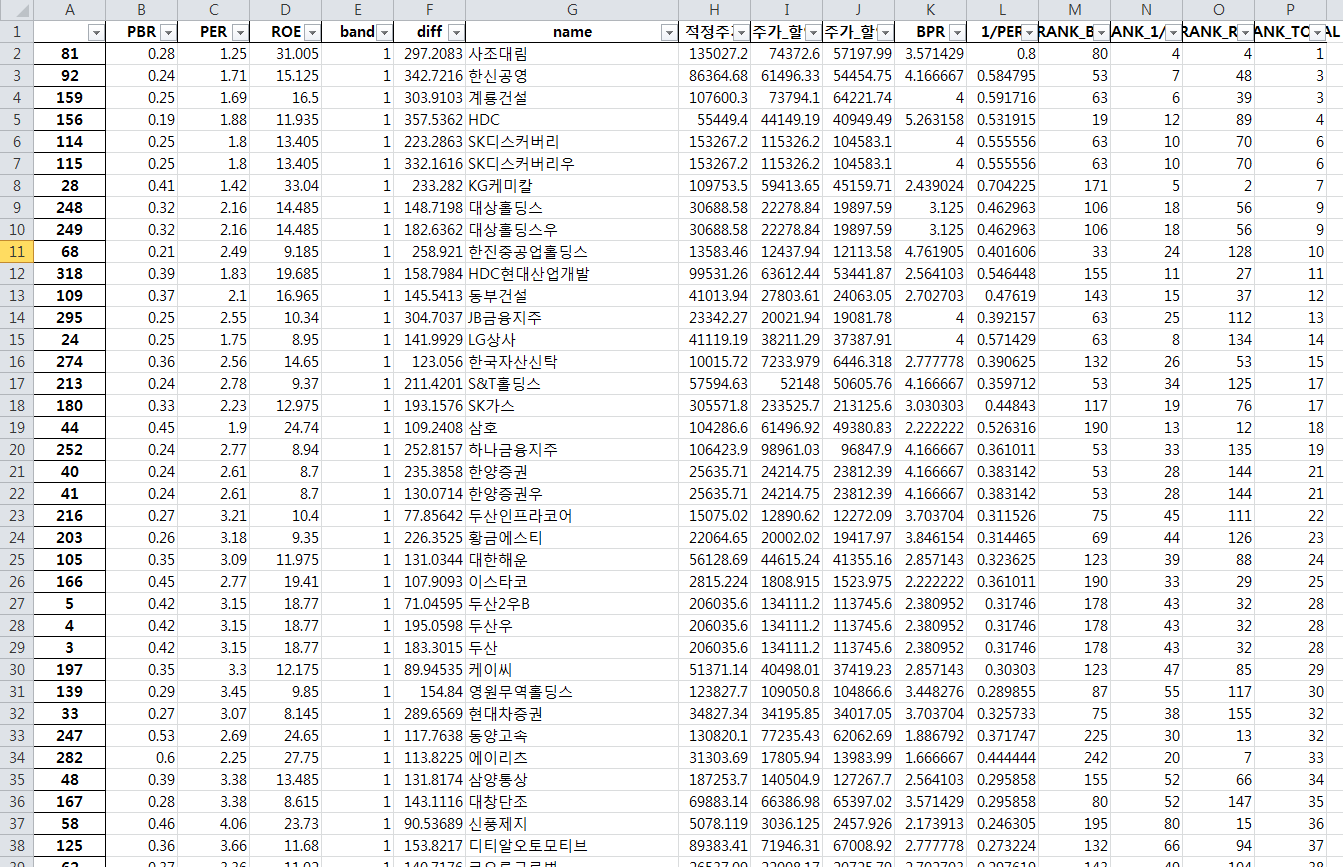This screenshot has width=1343, height=867.
Task: Click the name cell 대창단조
Action: tap(572, 802)
